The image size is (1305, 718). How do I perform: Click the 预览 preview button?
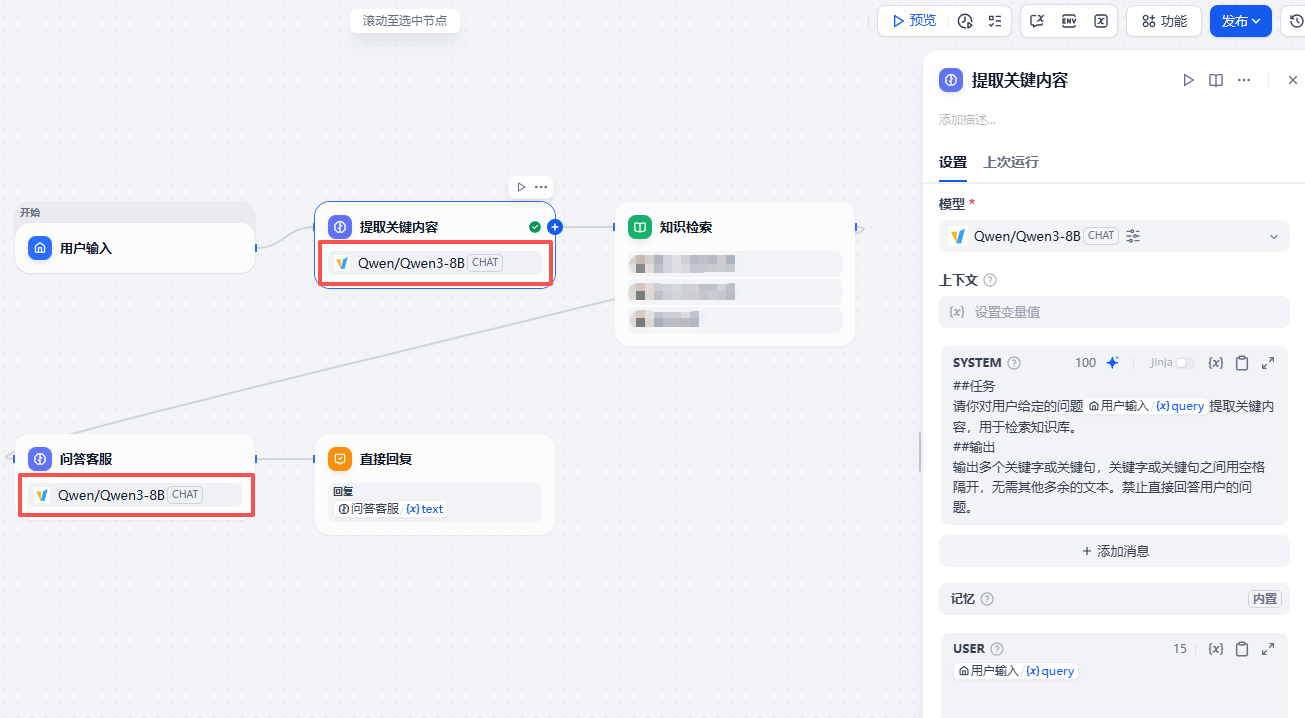point(914,21)
